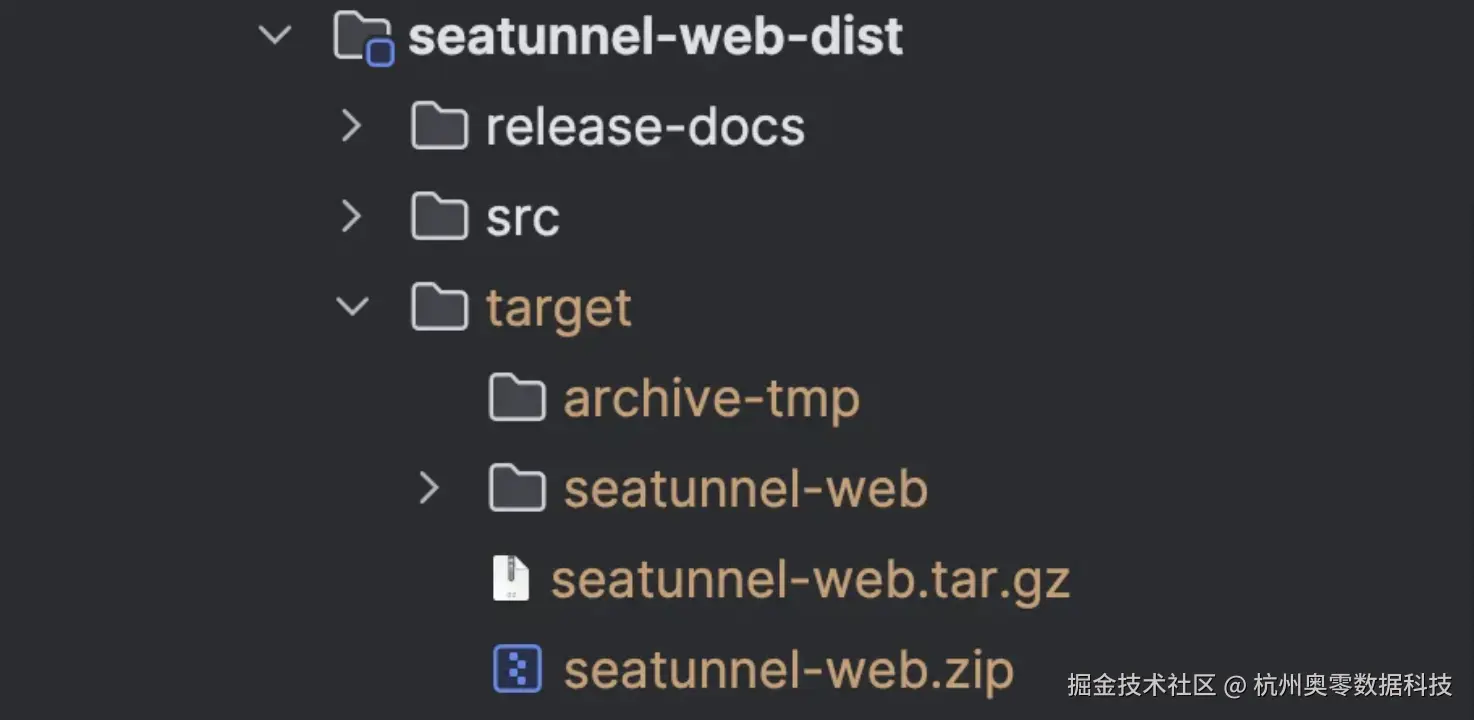Expand the seatunnel-web folder chevron
Image resolution: width=1474 pixels, height=720 pixels.
[x=429, y=488]
